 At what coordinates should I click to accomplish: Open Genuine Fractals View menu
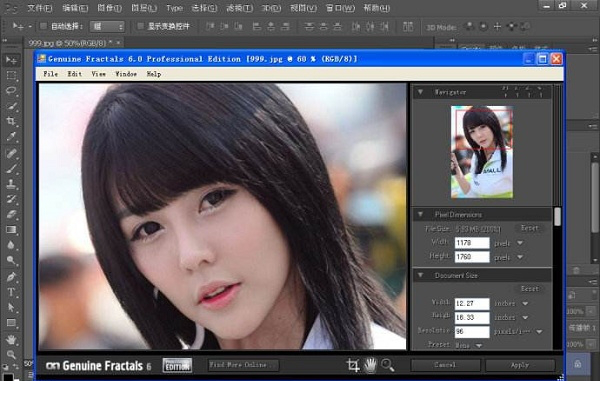pyautogui.click(x=98, y=74)
